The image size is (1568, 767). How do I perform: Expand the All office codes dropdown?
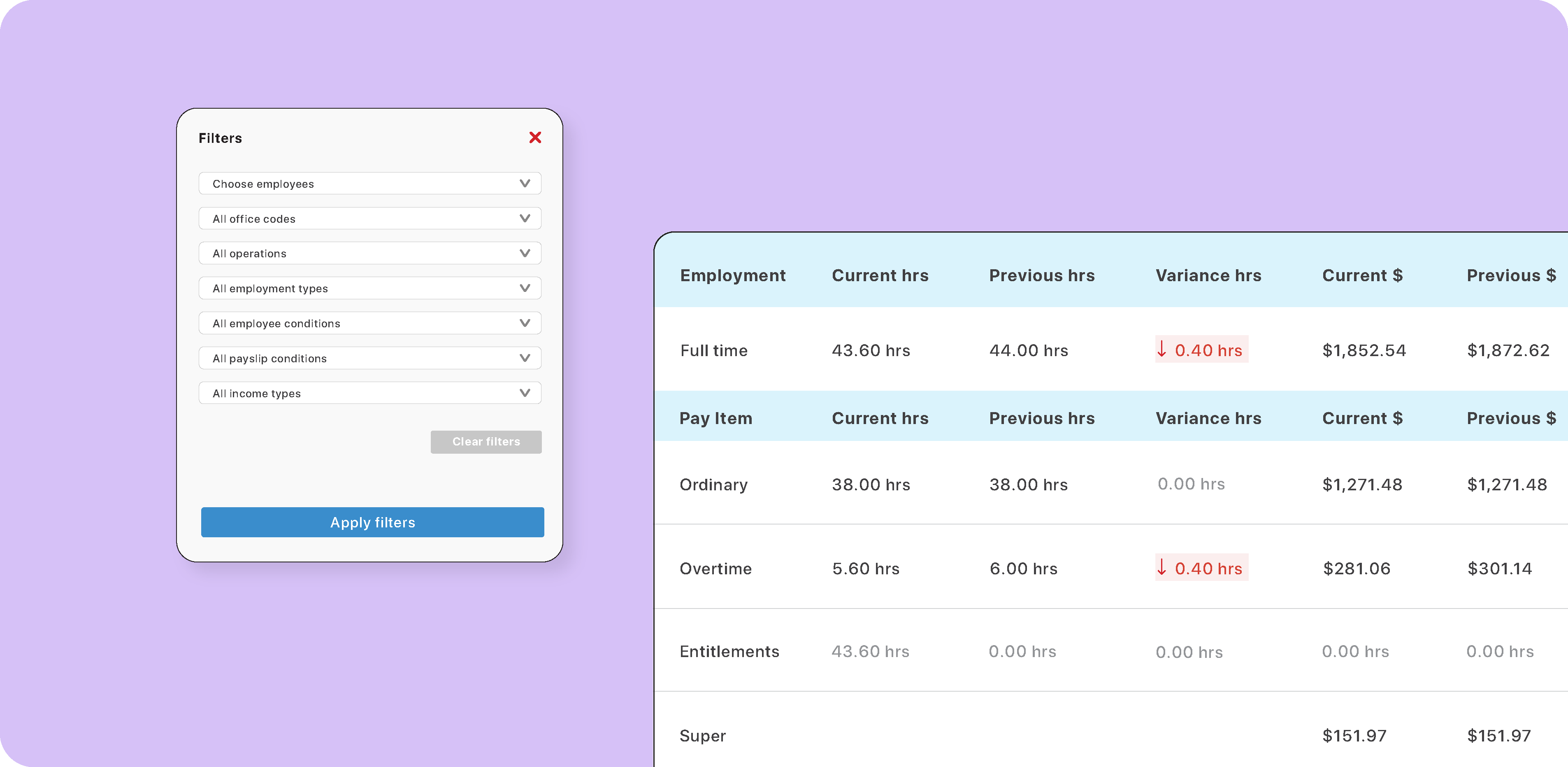pos(370,218)
